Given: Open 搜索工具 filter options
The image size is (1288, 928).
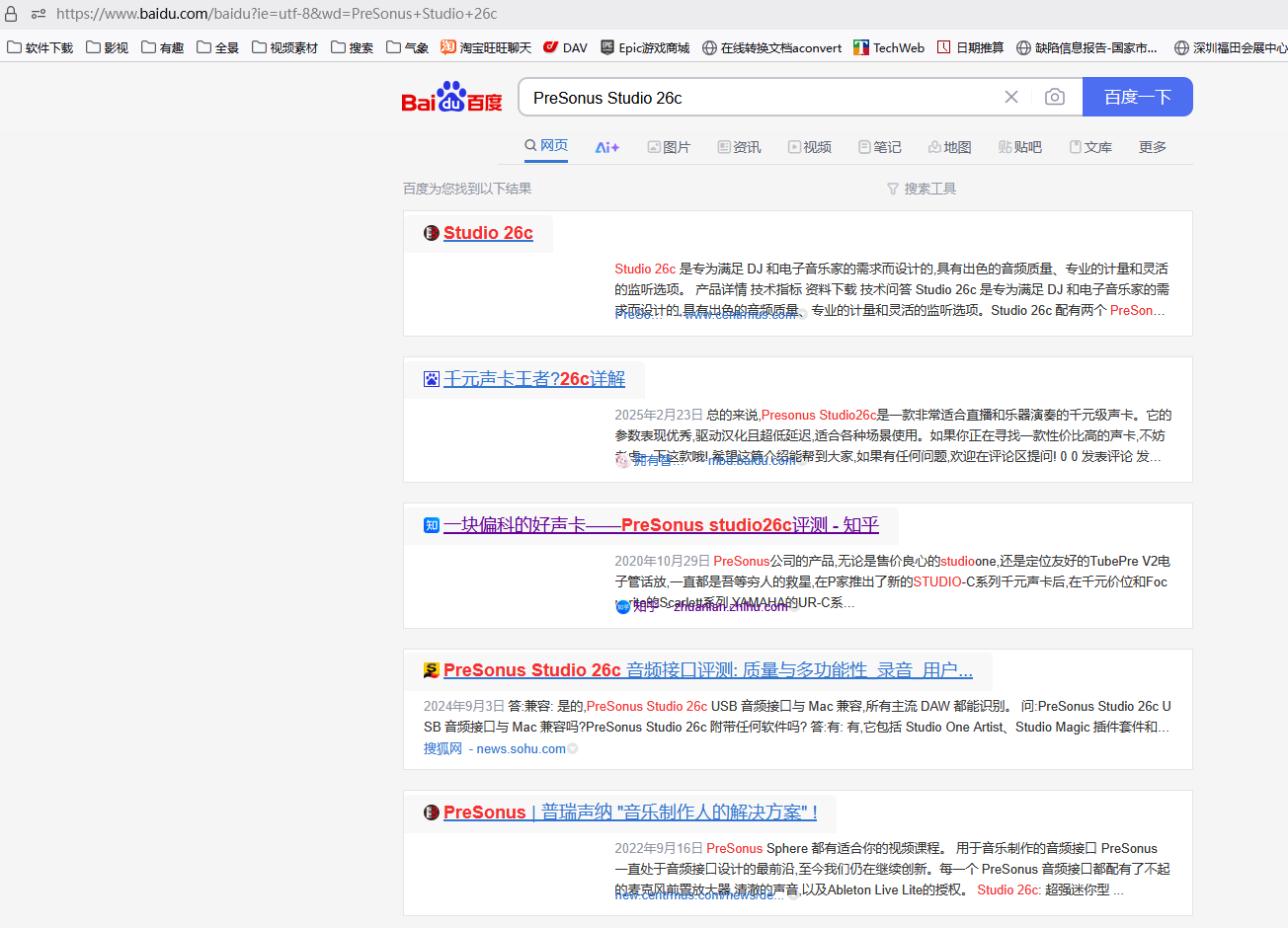Looking at the screenshot, I should point(922,189).
